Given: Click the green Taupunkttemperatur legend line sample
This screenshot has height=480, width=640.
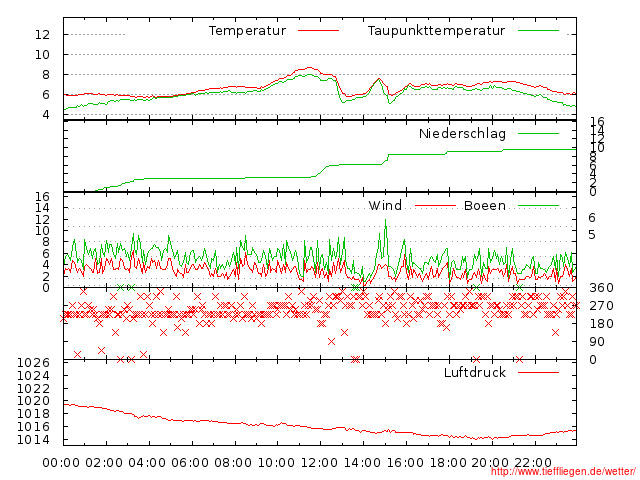Looking at the screenshot, I should click(x=538, y=31).
